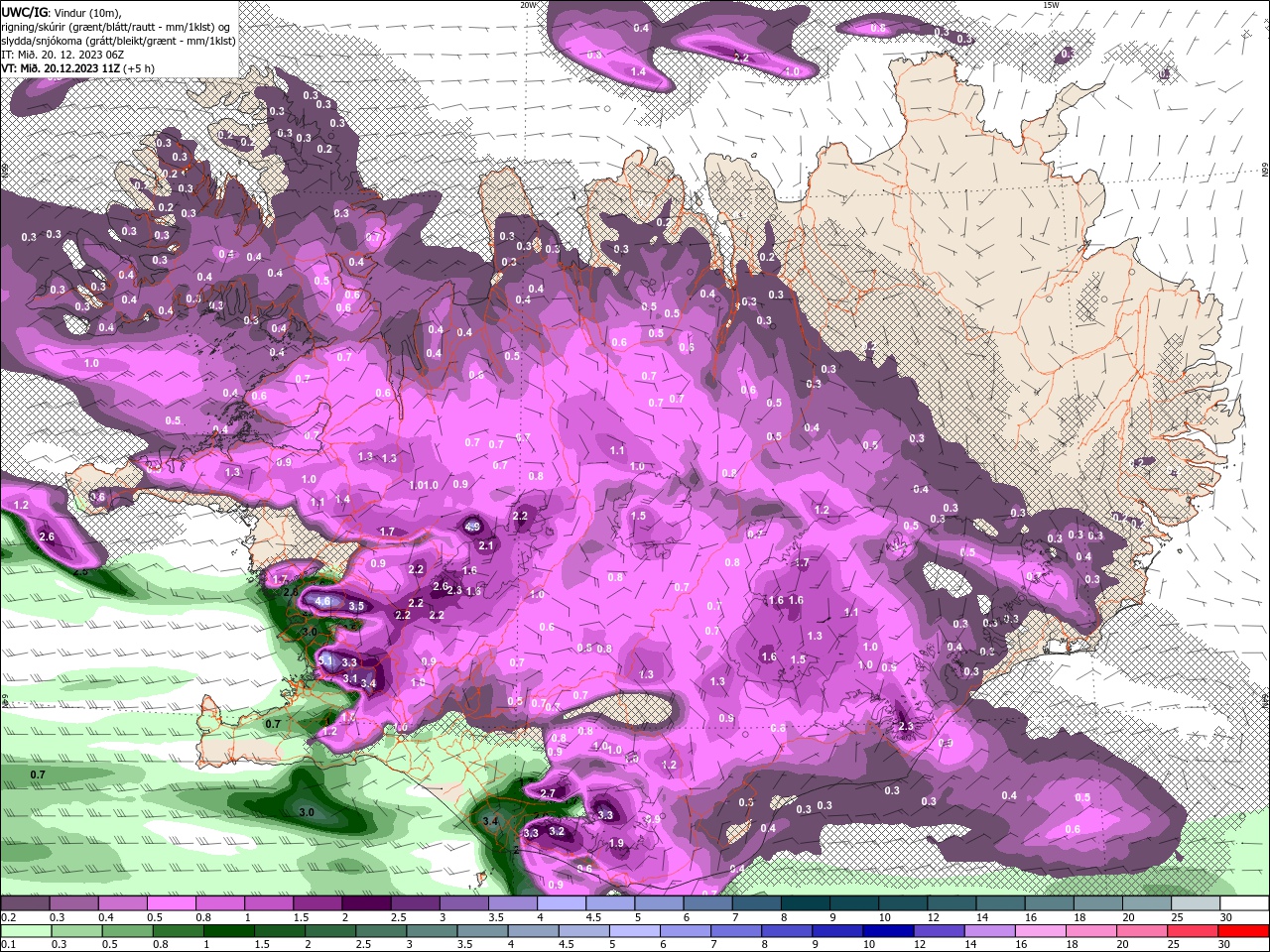Click the 'VT: Mið. 20.12.2023 11Z' valid time
The width and height of the screenshot is (1270, 952).
(x=62, y=68)
